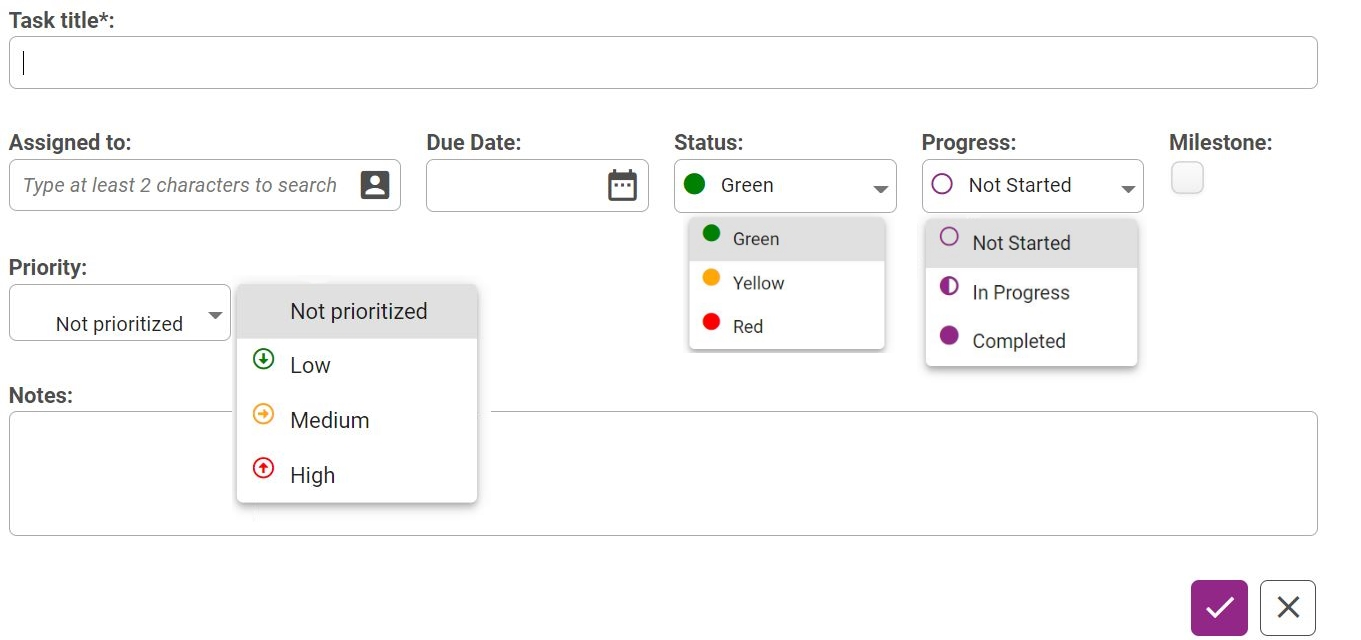Image resolution: width=1361 pixels, height=640 pixels.
Task: Pick the Red status option
Action: (747, 327)
